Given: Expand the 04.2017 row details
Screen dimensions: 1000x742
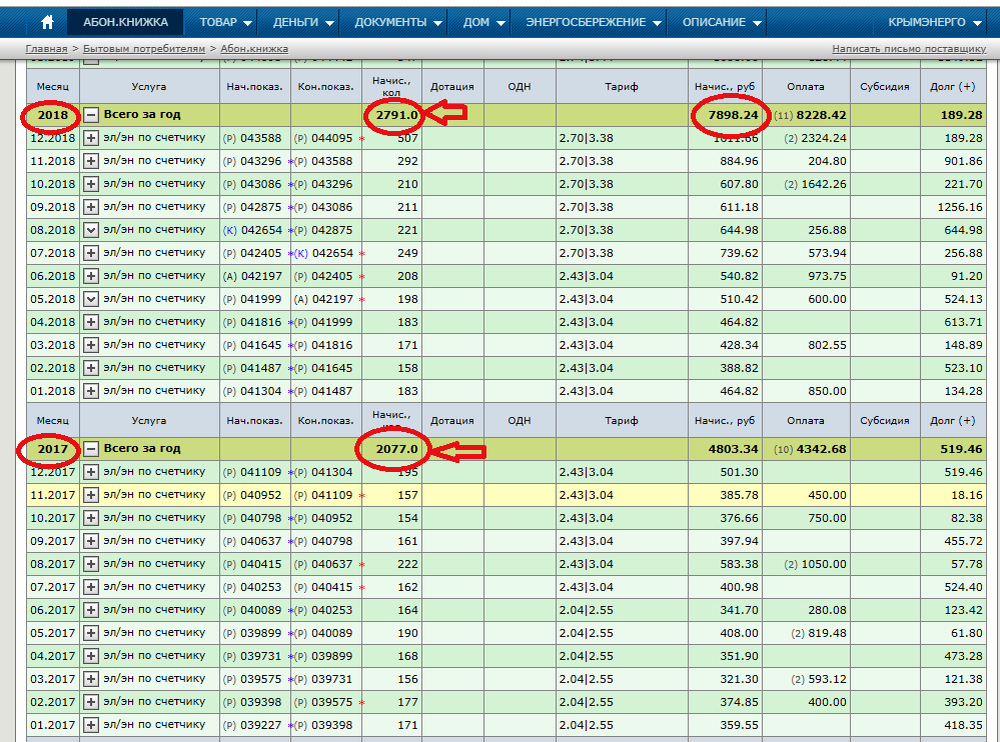Looking at the screenshot, I should 91,656.
